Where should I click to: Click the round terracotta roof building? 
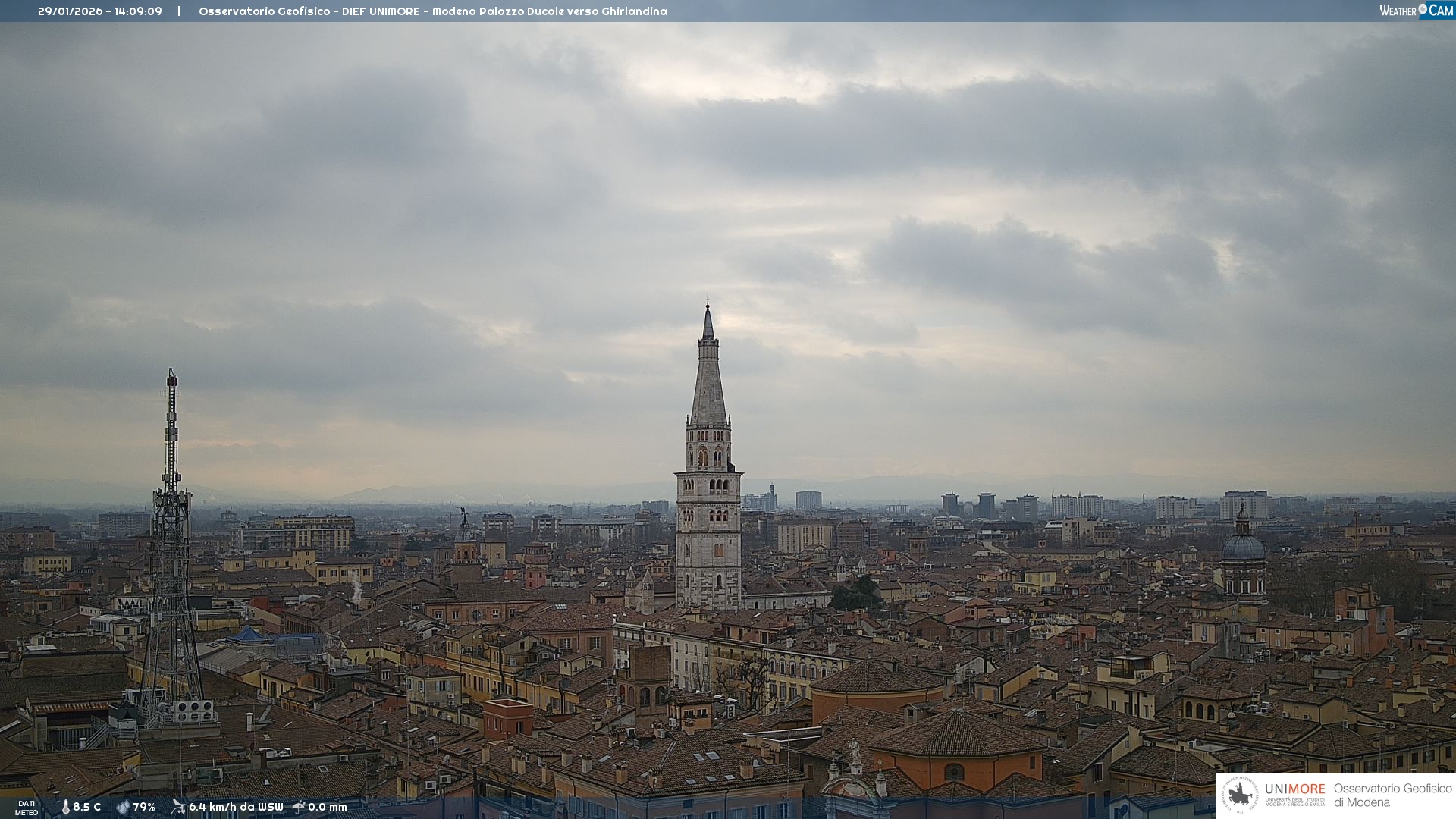tap(877, 676)
